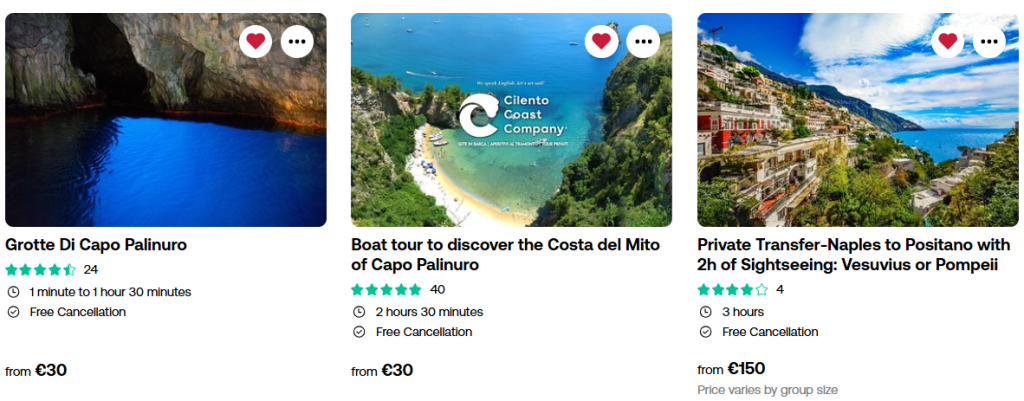Click the from €150 price
Screen dimensions: 1024x401
(x=731, y=369)
